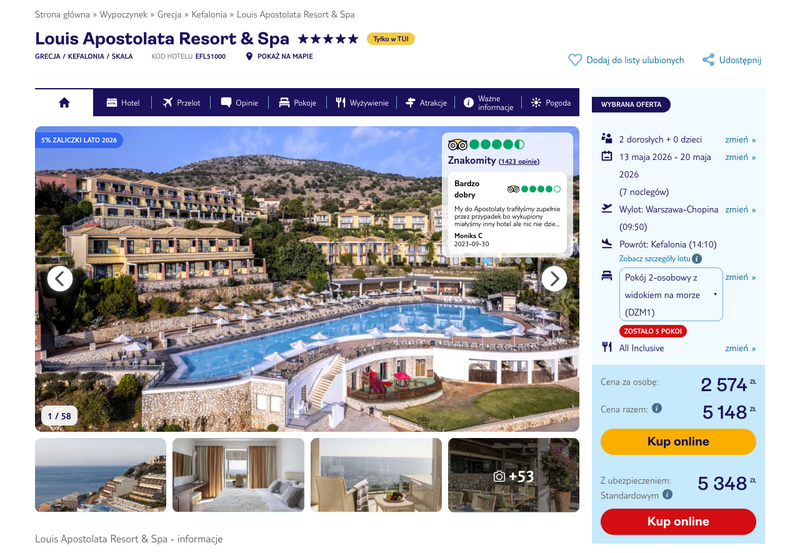Open the 1423 opinie reviews link

[x=519, y=161]
